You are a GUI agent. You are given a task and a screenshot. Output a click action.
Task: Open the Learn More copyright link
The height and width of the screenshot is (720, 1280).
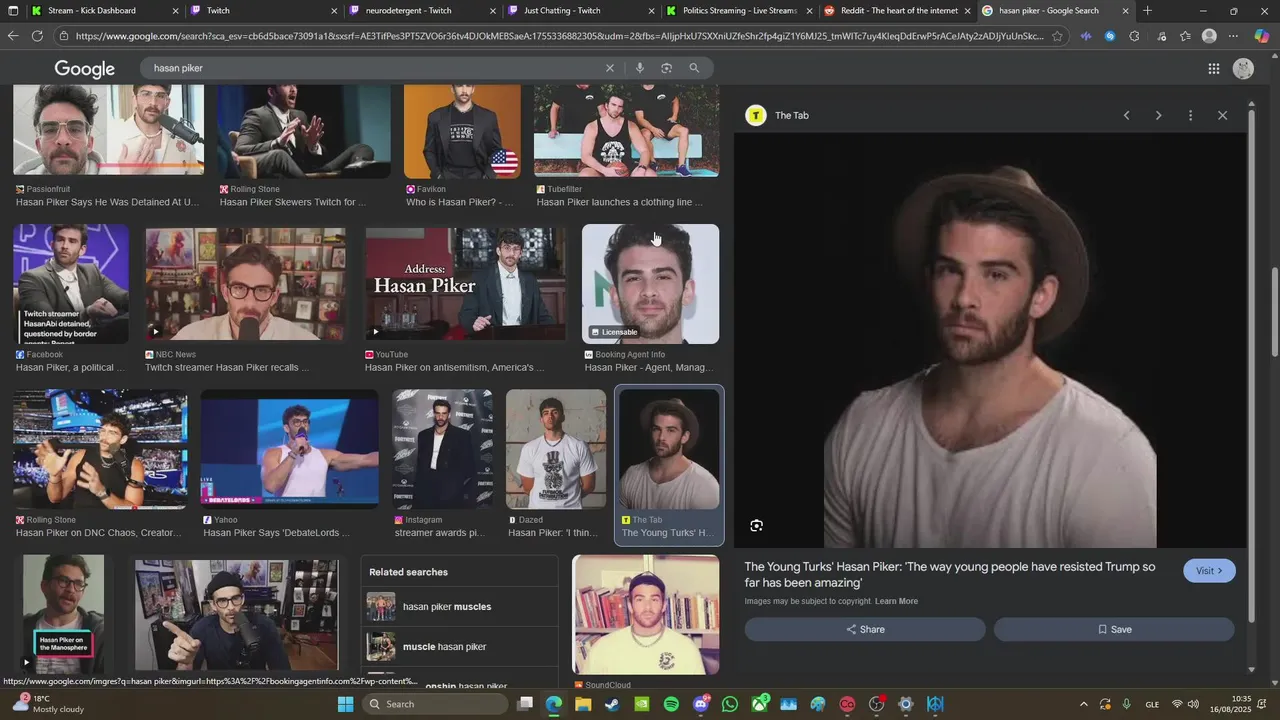pyautogui.click(x=896, y=601)
